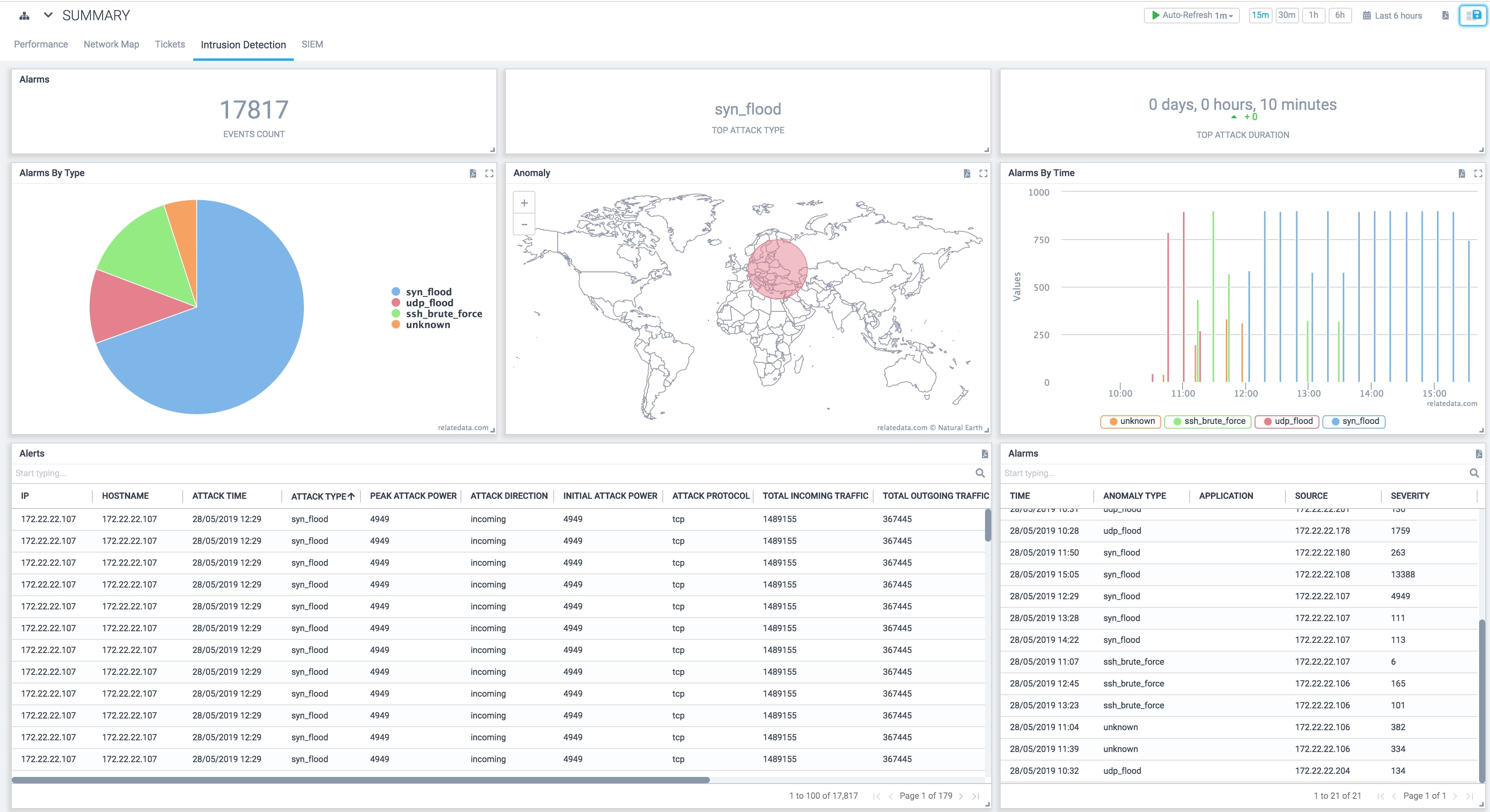The height and width of the screenshot is (812, 1490).
Task: Zoom out on the Anomaly map
Action: [x=524, y=224]
